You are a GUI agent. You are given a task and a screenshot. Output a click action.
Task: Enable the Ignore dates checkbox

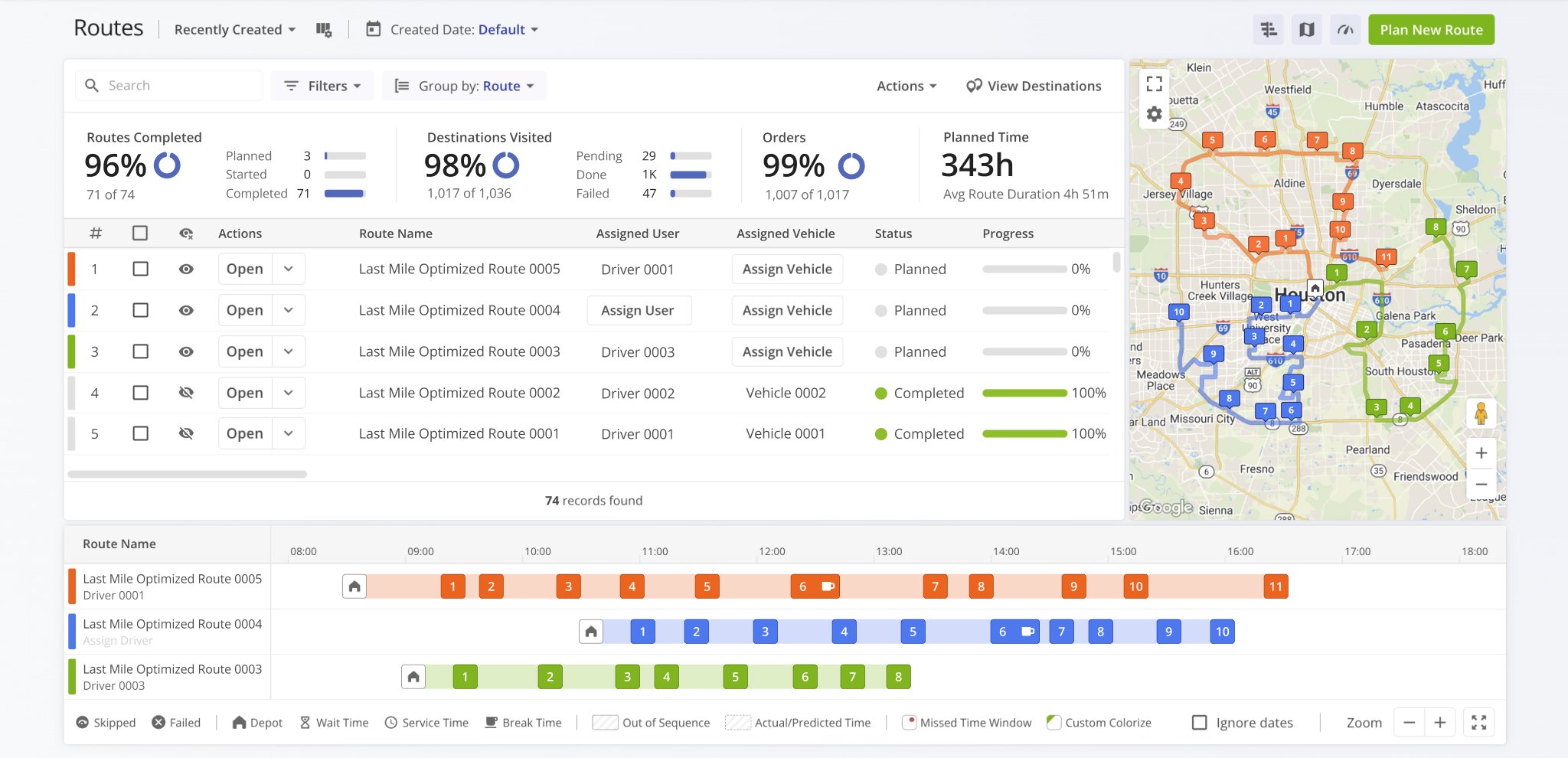[x=1198, y=722]
